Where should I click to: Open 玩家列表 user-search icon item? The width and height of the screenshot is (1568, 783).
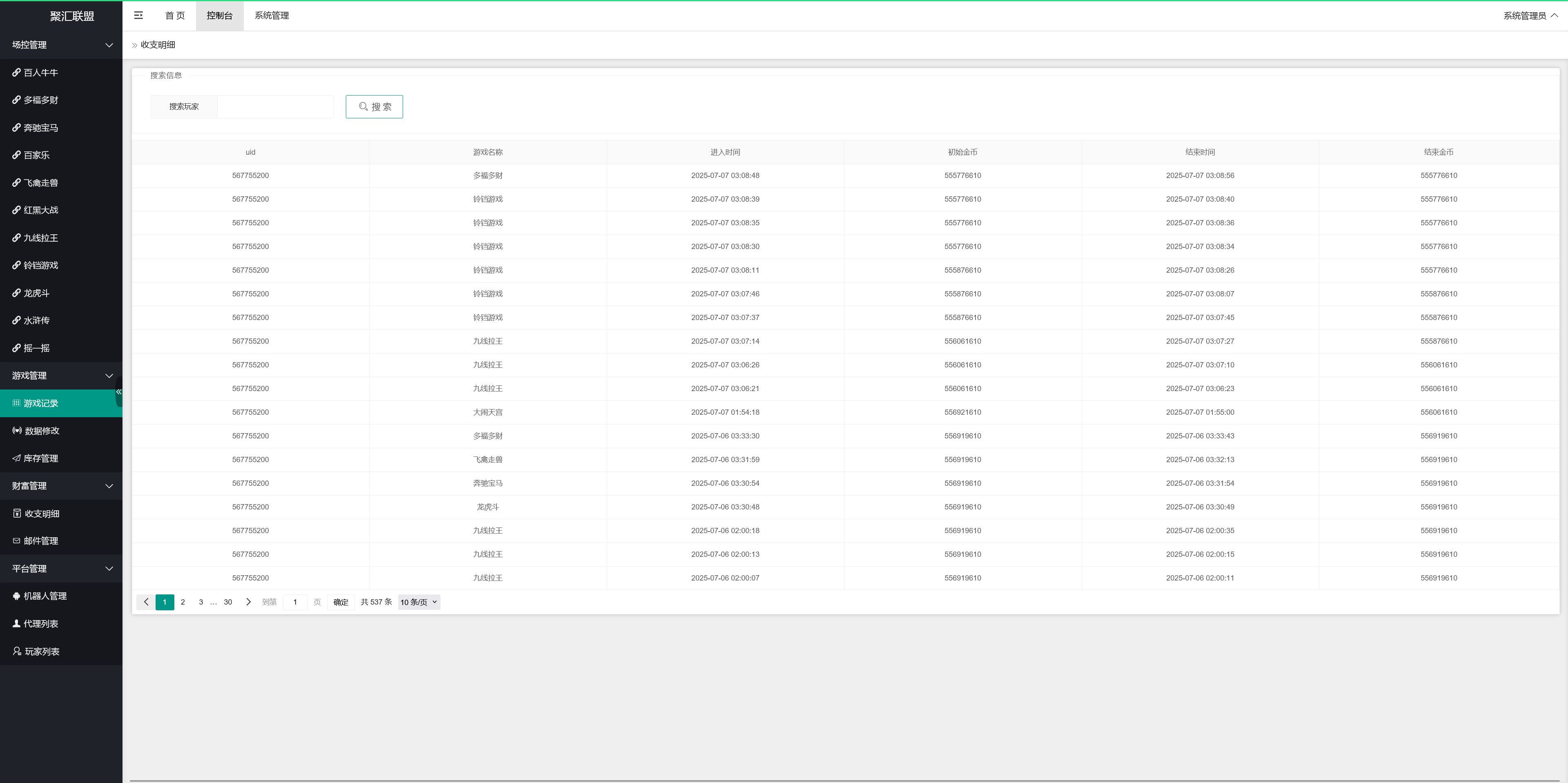(41, 652)
